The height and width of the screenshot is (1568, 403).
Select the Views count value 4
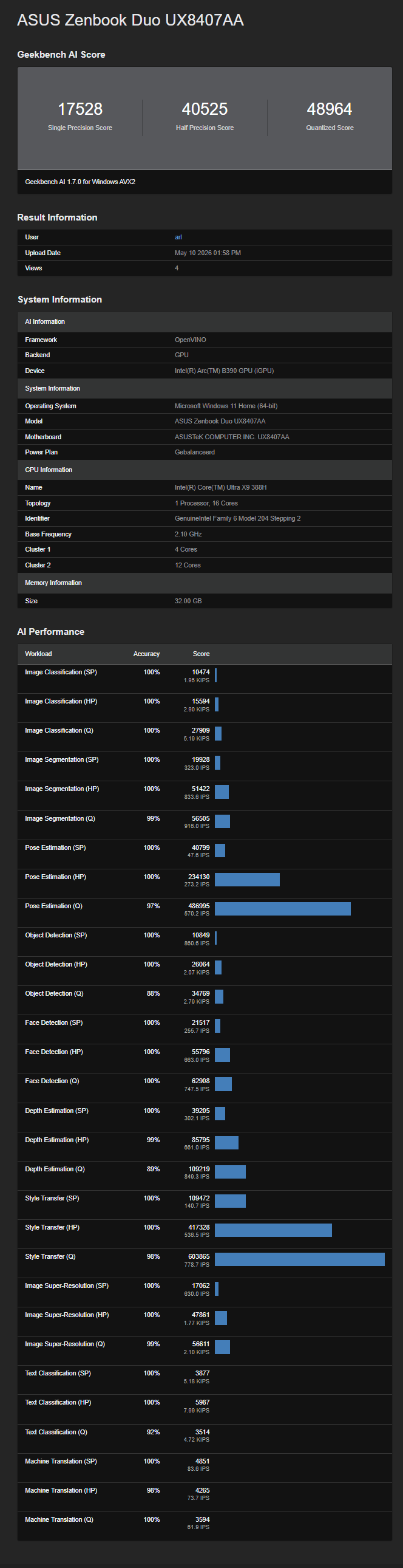click(x=176, y=269)
